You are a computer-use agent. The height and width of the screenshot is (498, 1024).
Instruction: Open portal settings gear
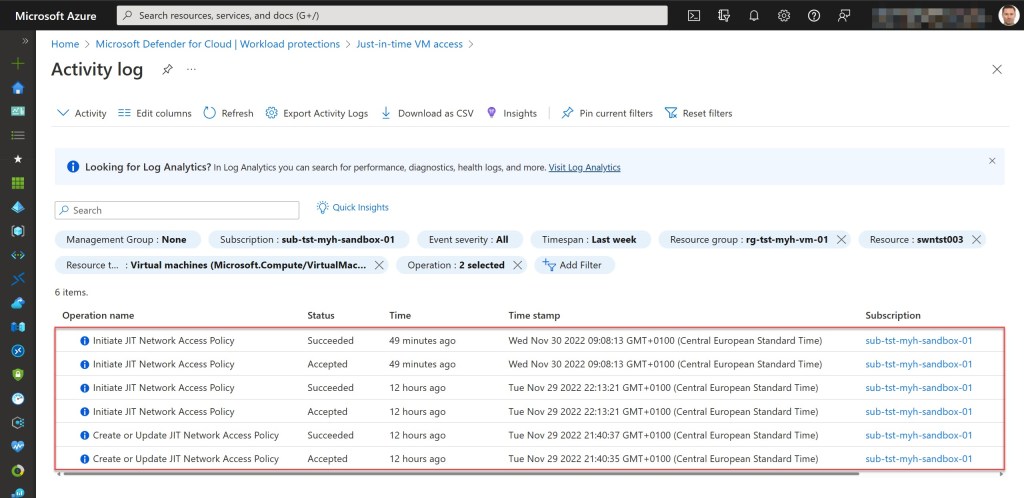(x=784, y=16)
